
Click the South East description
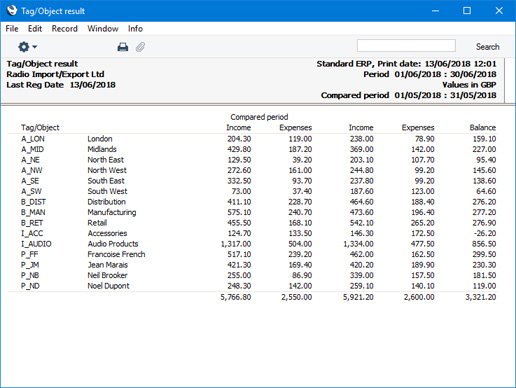pos(106,181)
